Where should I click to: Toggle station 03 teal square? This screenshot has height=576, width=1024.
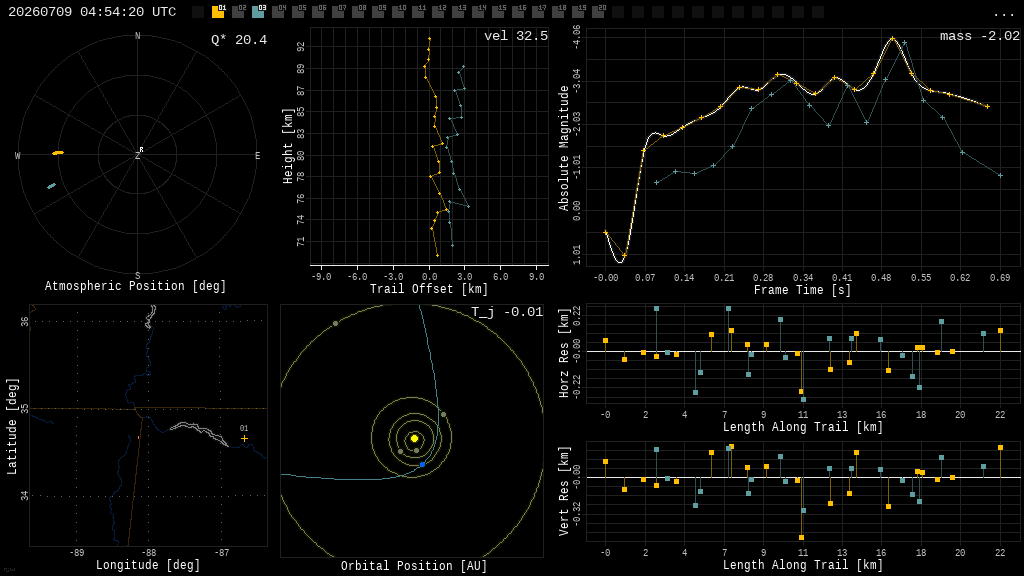(x=259, y=12)
